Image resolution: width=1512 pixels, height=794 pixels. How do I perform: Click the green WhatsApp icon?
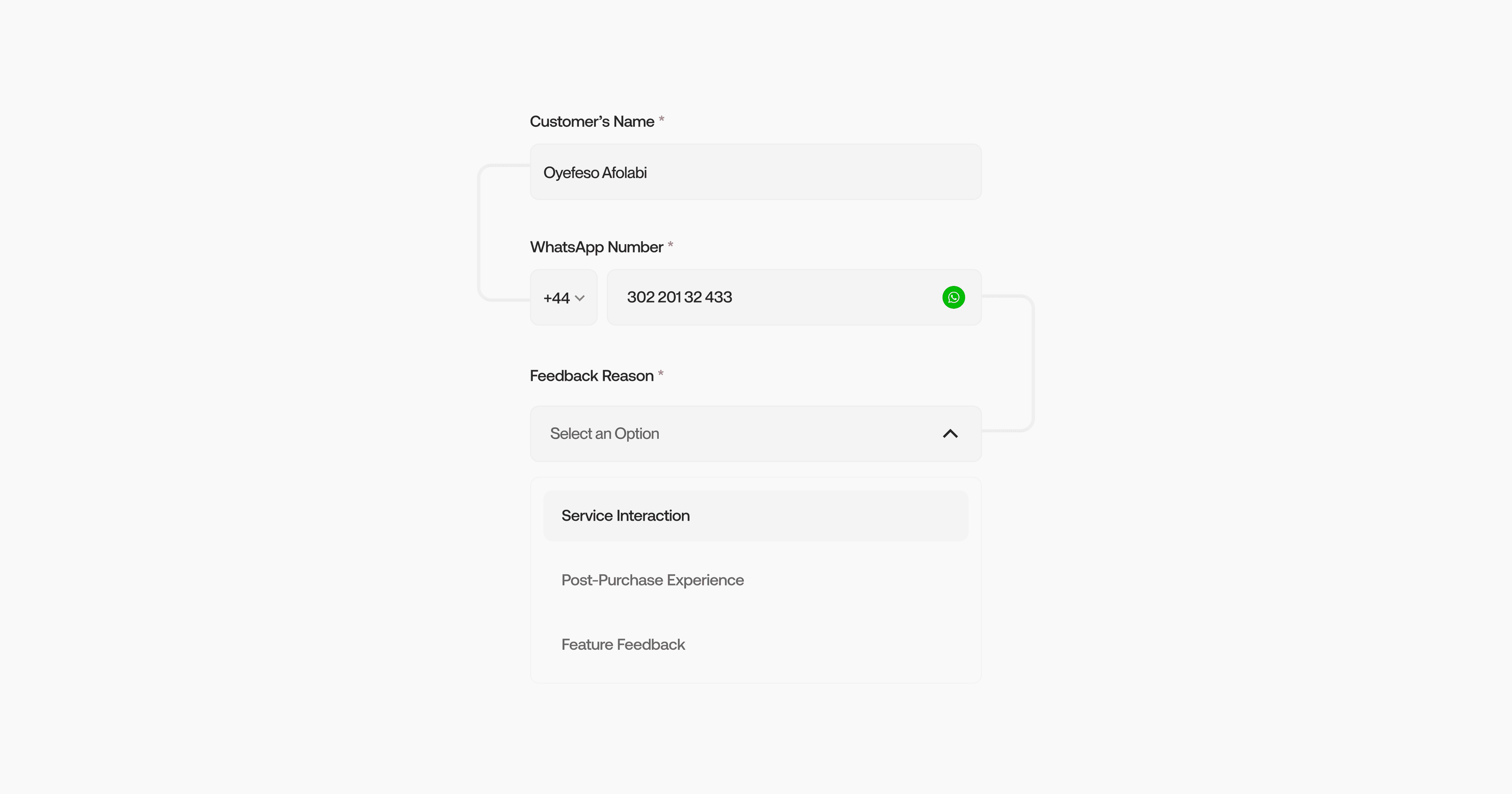tap(953, 297)
